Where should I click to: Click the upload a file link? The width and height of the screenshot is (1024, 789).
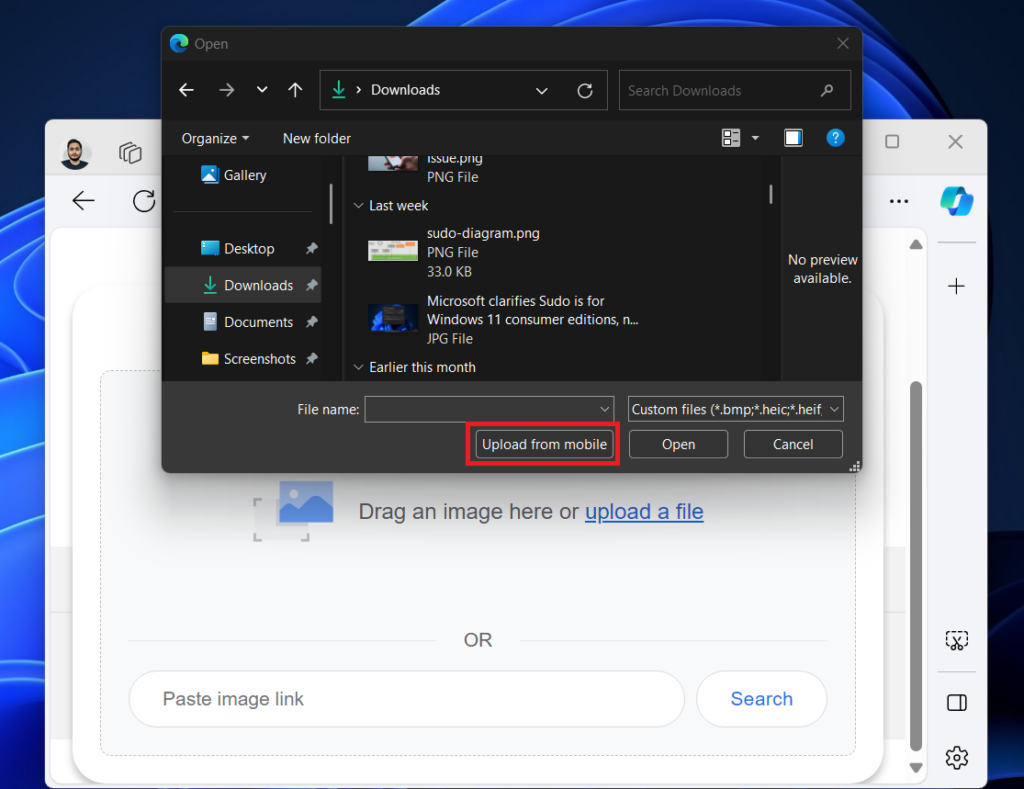[644, 511]
